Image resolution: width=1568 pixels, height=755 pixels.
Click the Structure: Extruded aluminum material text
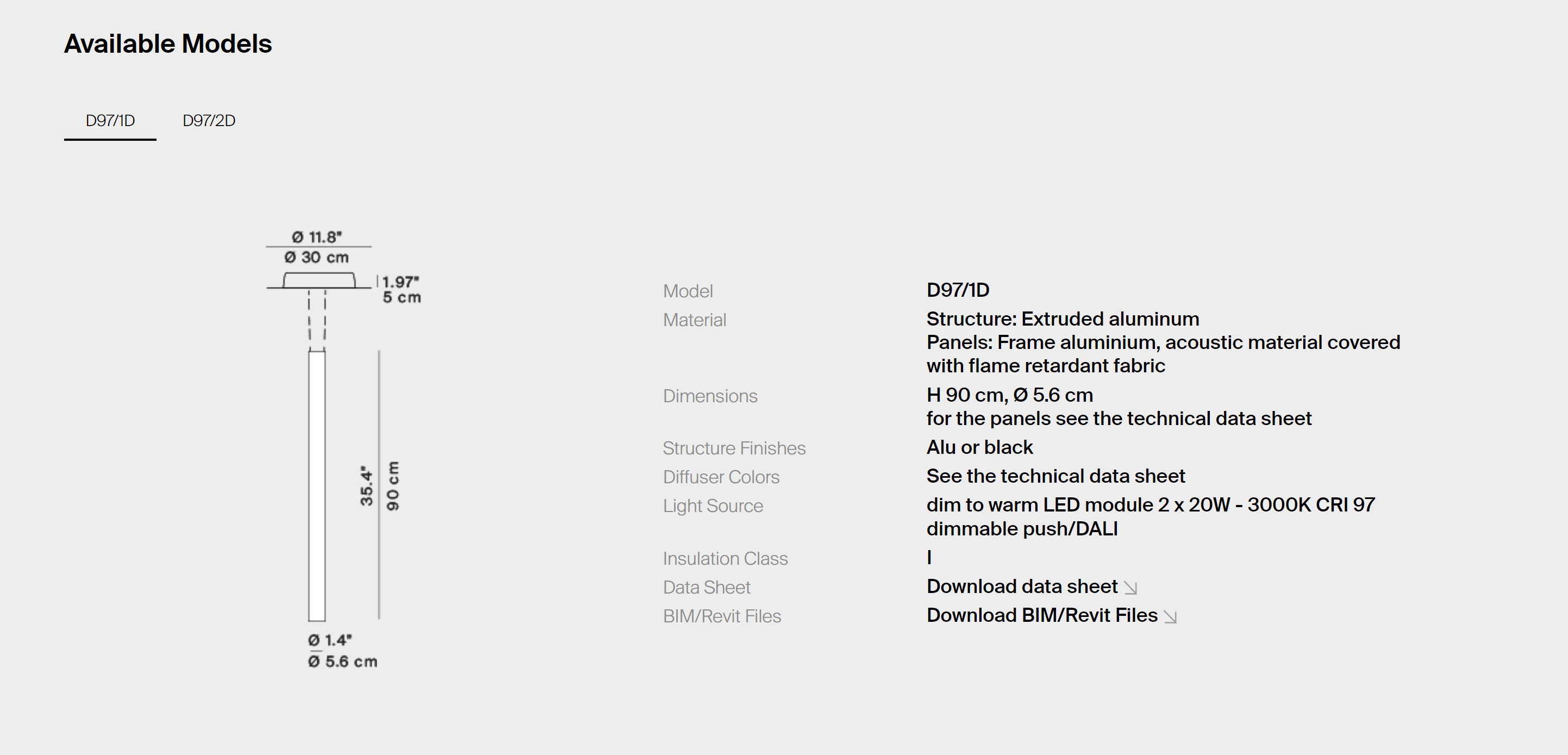tap(1062, 319)
